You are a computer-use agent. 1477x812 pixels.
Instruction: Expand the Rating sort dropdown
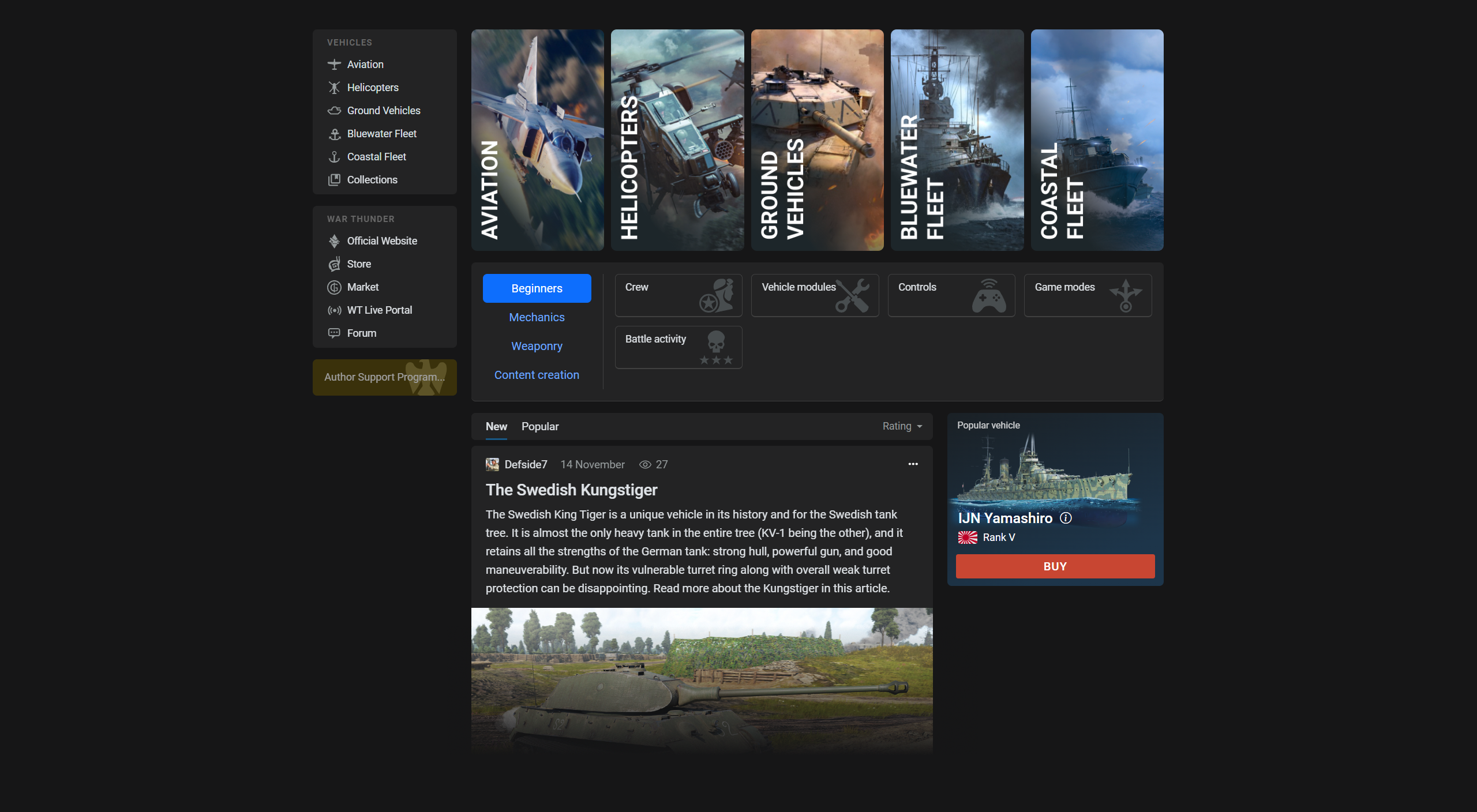[902, 426]
